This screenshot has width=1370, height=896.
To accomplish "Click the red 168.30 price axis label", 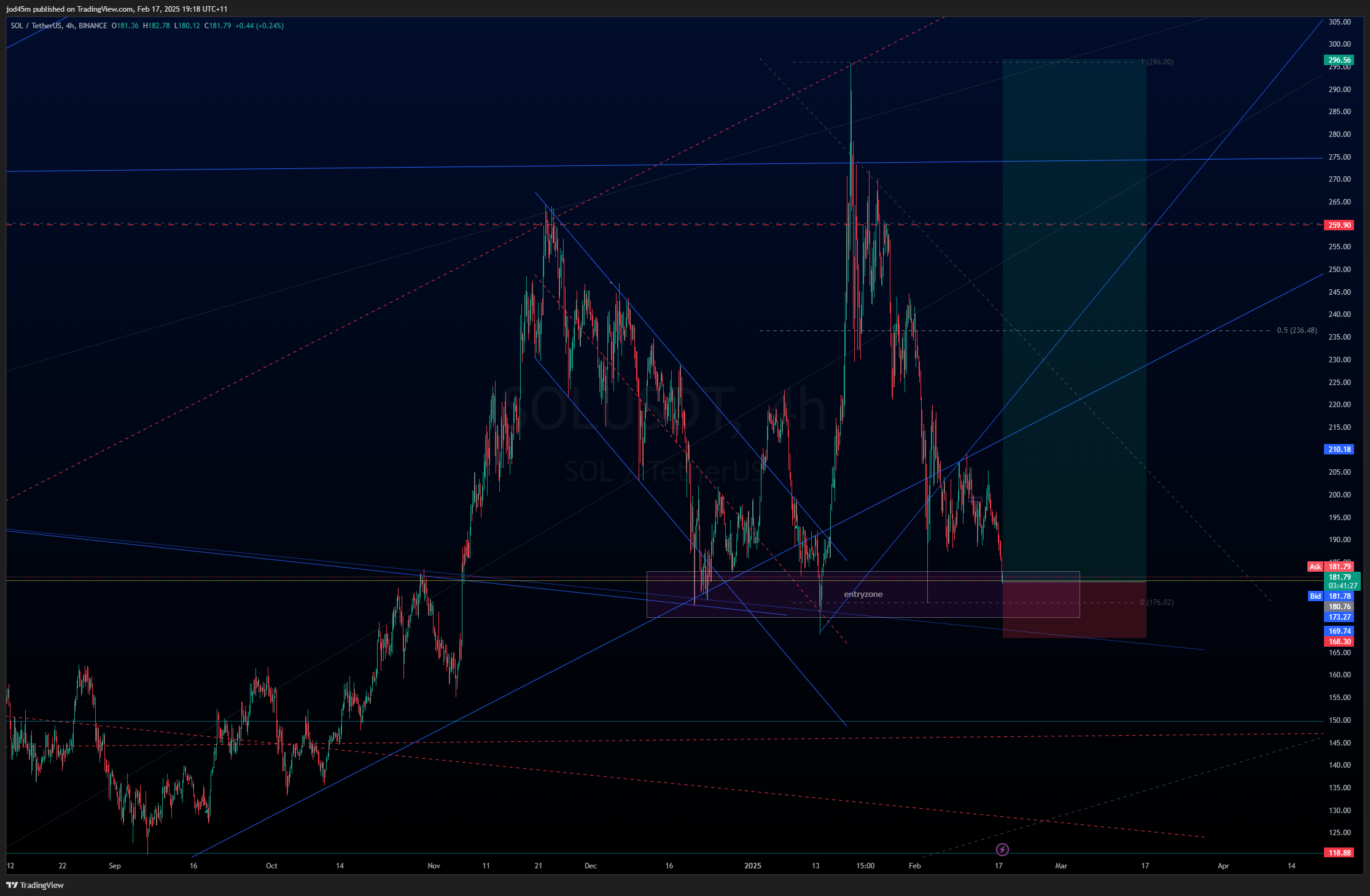I will click(x=1339, y=642).
